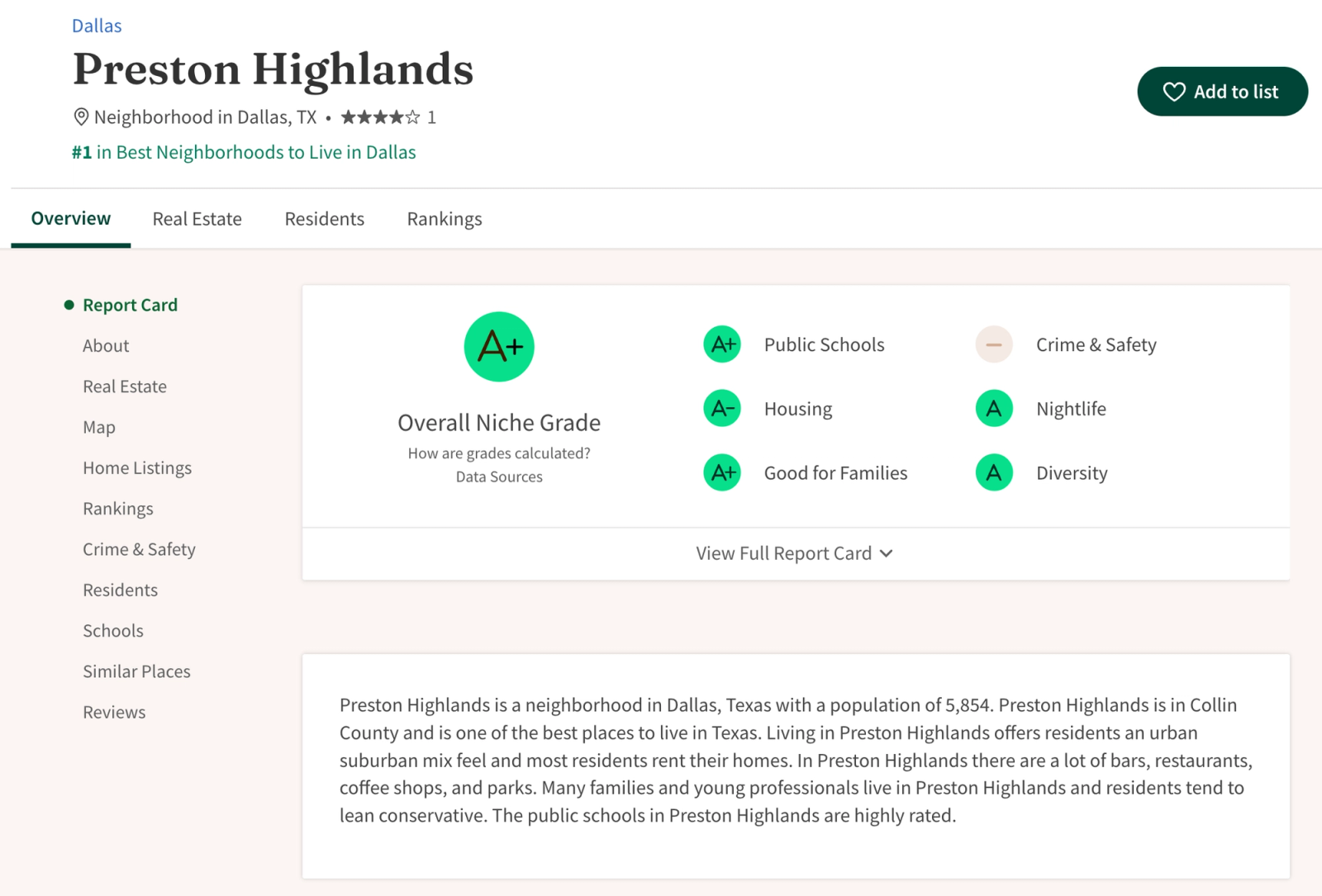1322x896 pixels.
Task: Click the dash badge for Crime & Safety
Action: [x=994, y=344]
